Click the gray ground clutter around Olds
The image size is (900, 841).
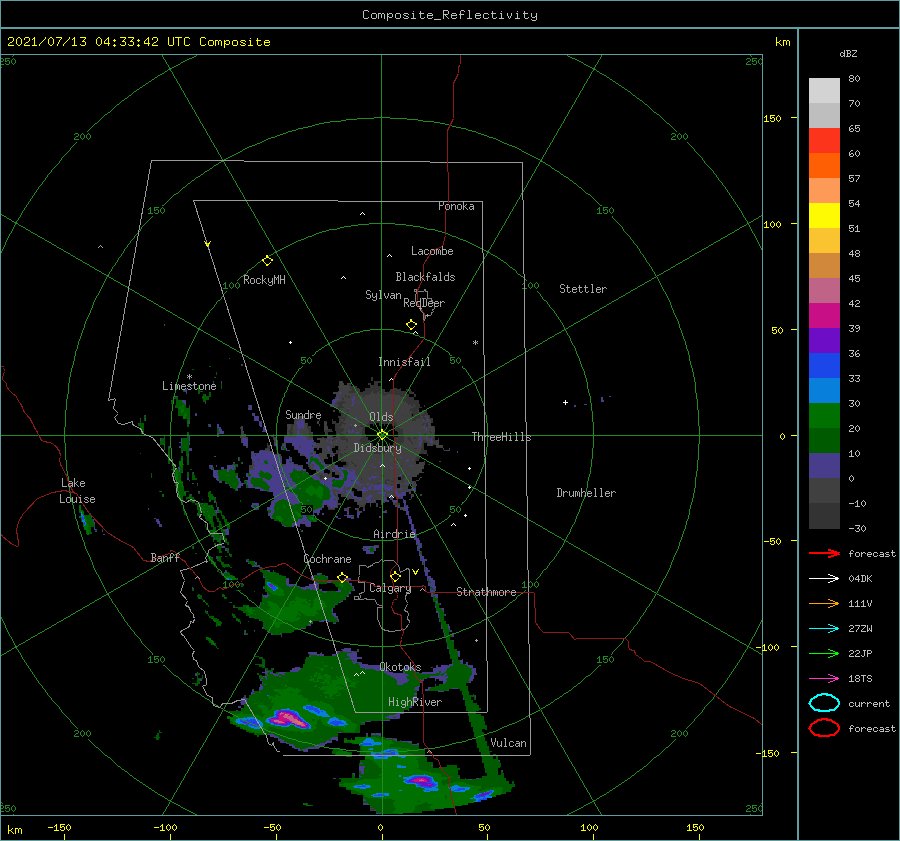pyautogui.click(x=381, y=442)
